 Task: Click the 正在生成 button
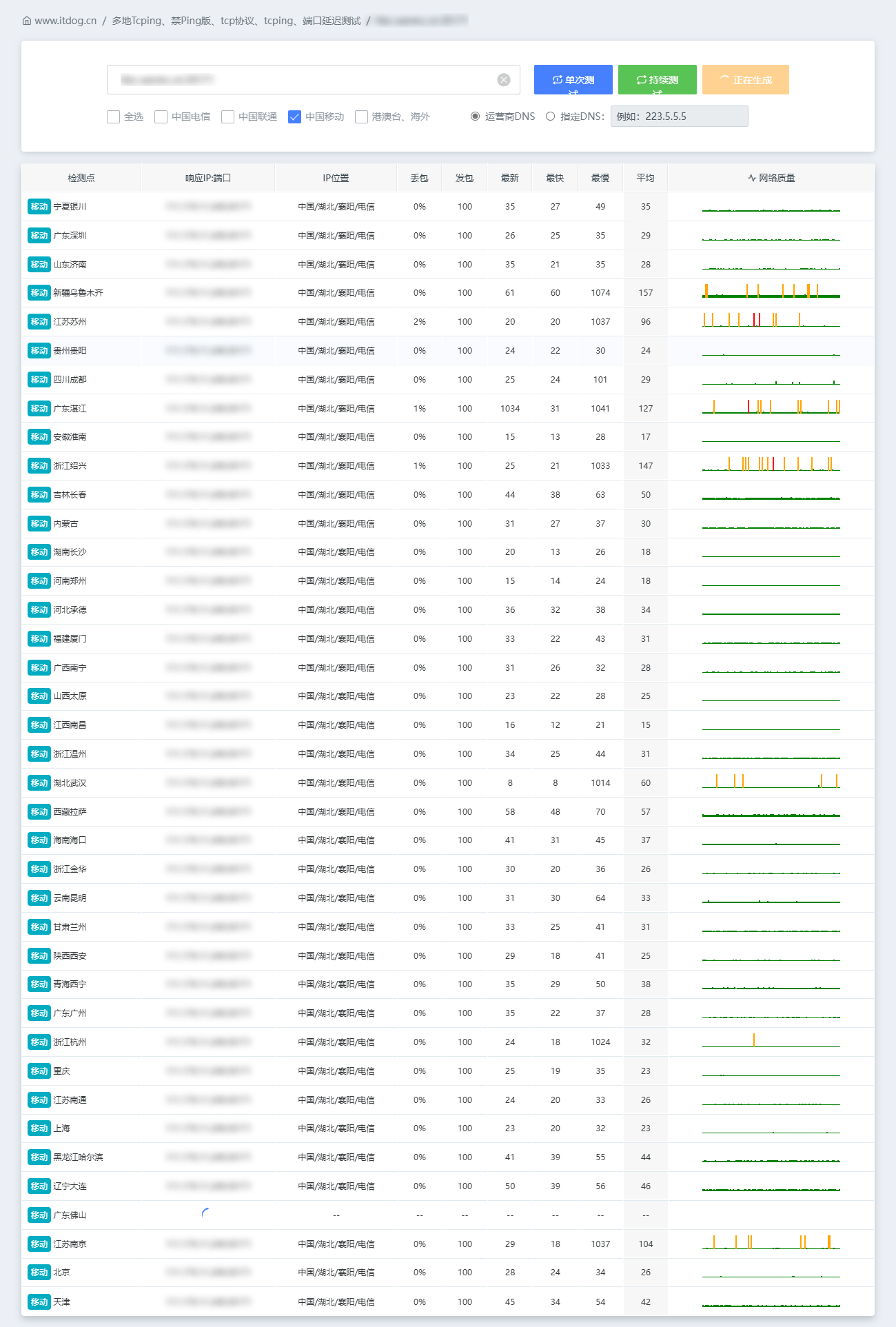pyautogui.click(x=746, y=80)
